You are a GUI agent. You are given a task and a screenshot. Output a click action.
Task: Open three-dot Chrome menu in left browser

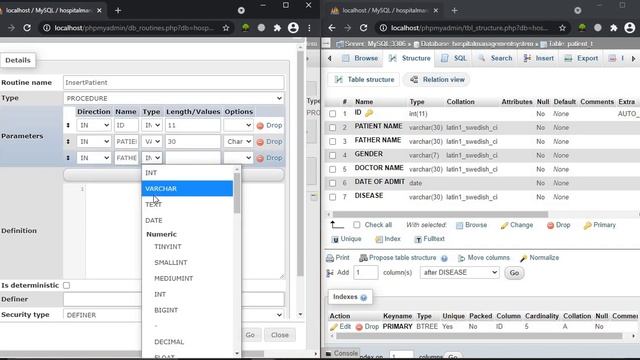(x=309, y=28)
